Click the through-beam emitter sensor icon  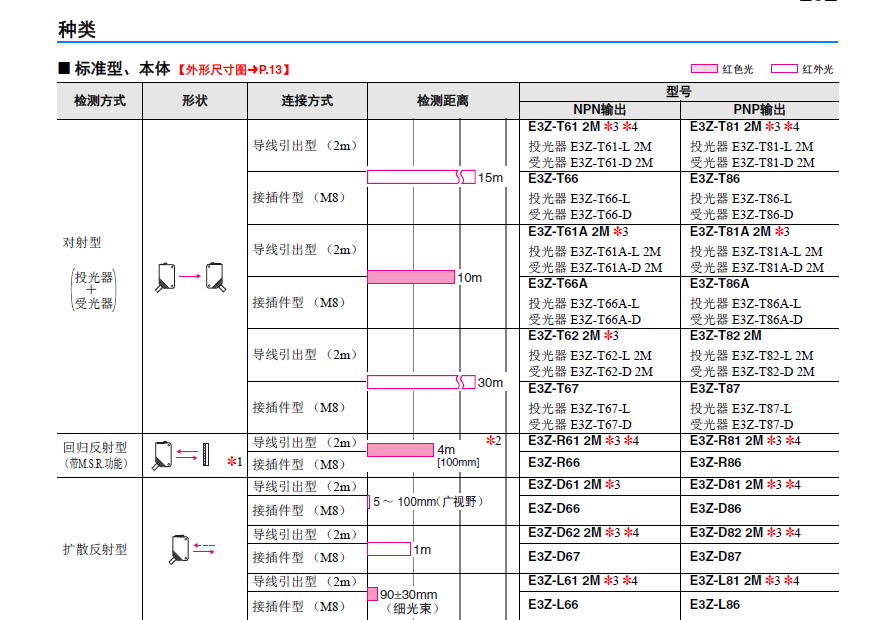pos(166,276)
